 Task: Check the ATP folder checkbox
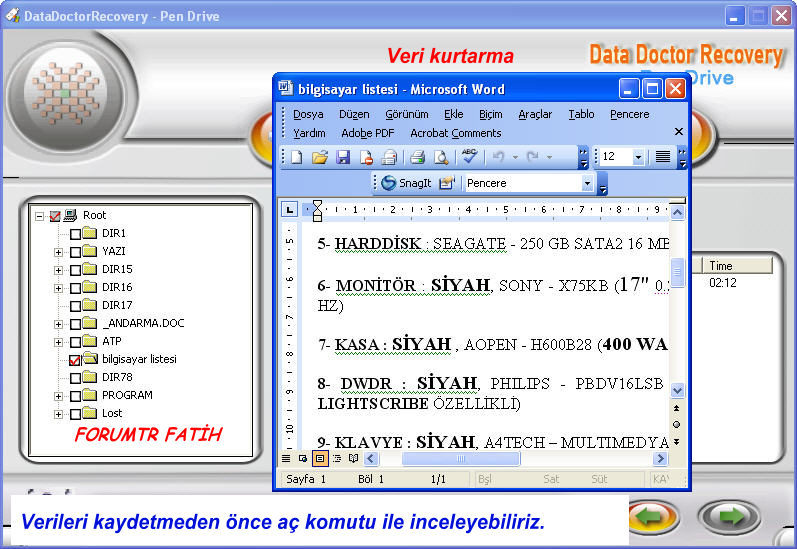coord(75,342)
